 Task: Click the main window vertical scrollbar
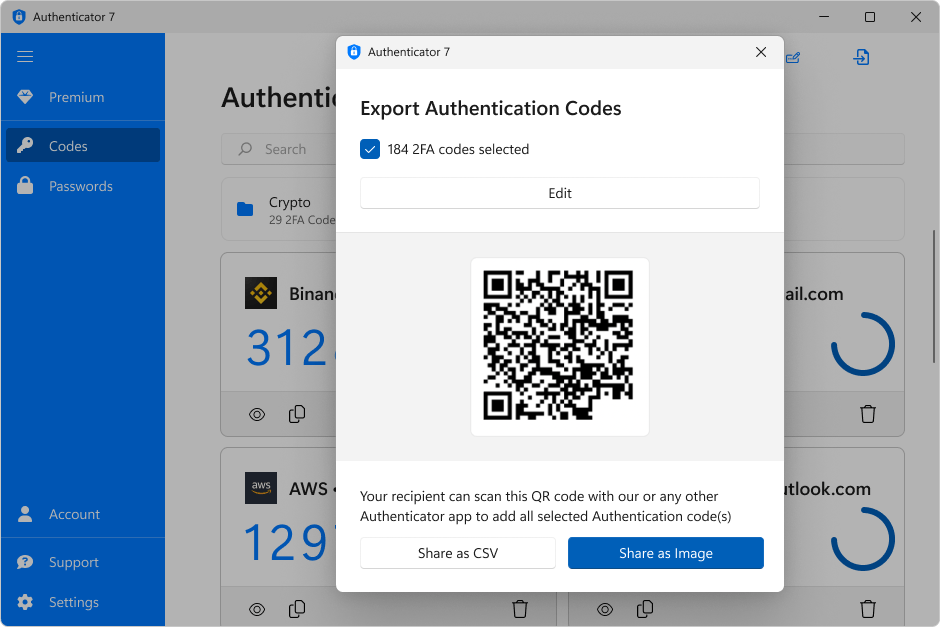pos(934,296)
